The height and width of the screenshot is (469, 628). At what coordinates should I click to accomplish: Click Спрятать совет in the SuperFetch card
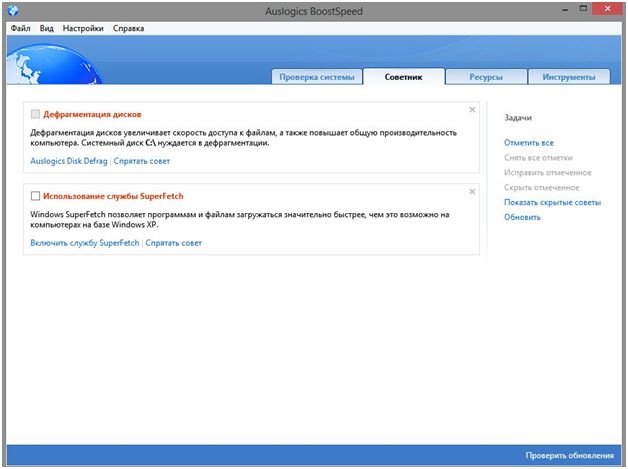(173, 243)
